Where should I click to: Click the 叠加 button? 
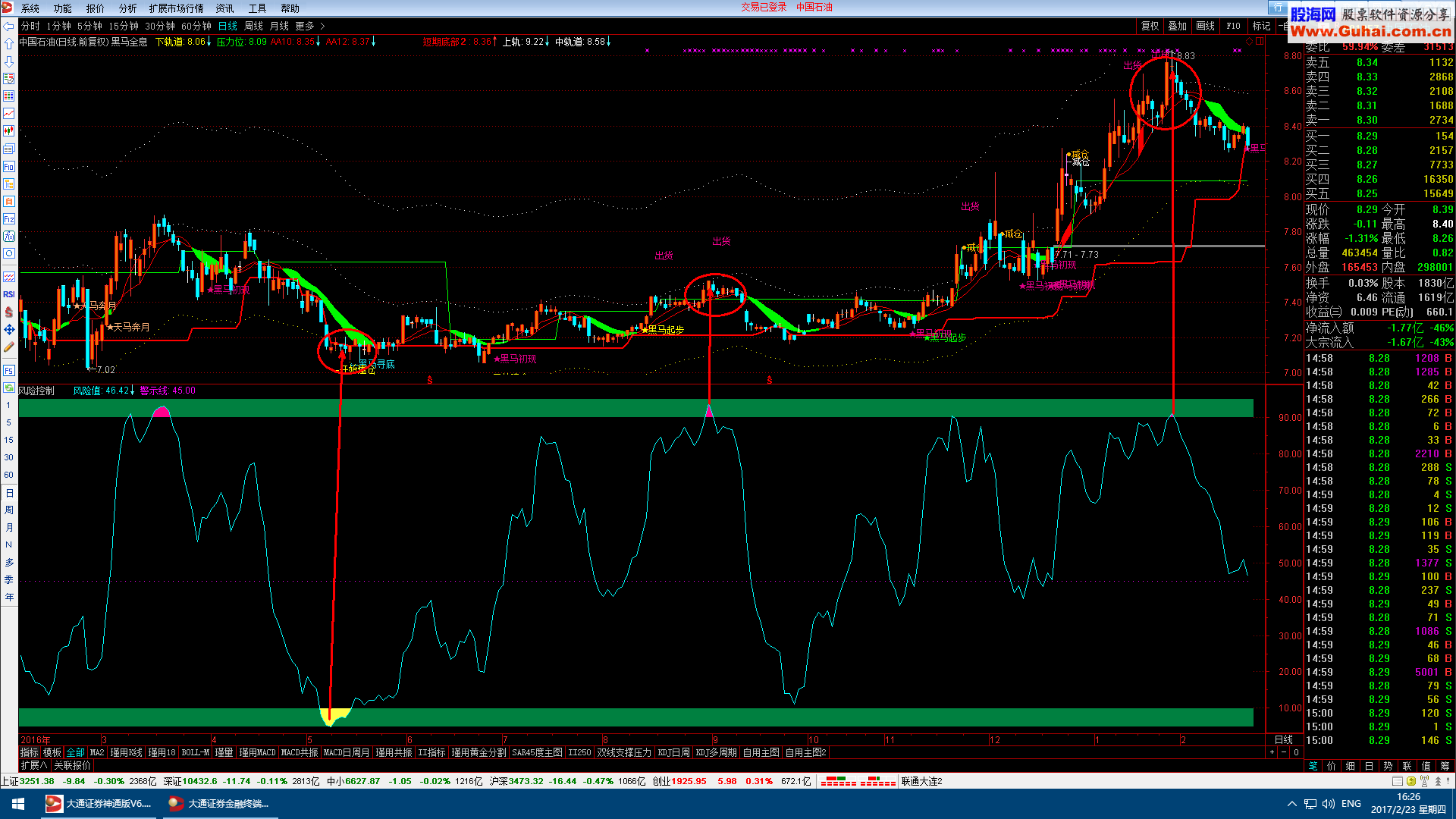coord(1178,26)
